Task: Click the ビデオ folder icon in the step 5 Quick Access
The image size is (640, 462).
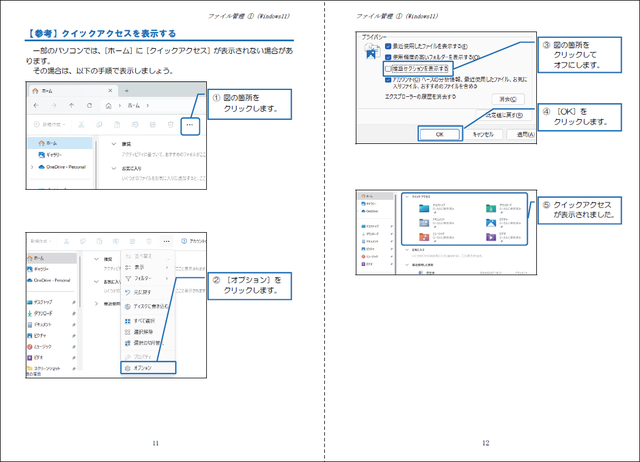Action: 491,237
